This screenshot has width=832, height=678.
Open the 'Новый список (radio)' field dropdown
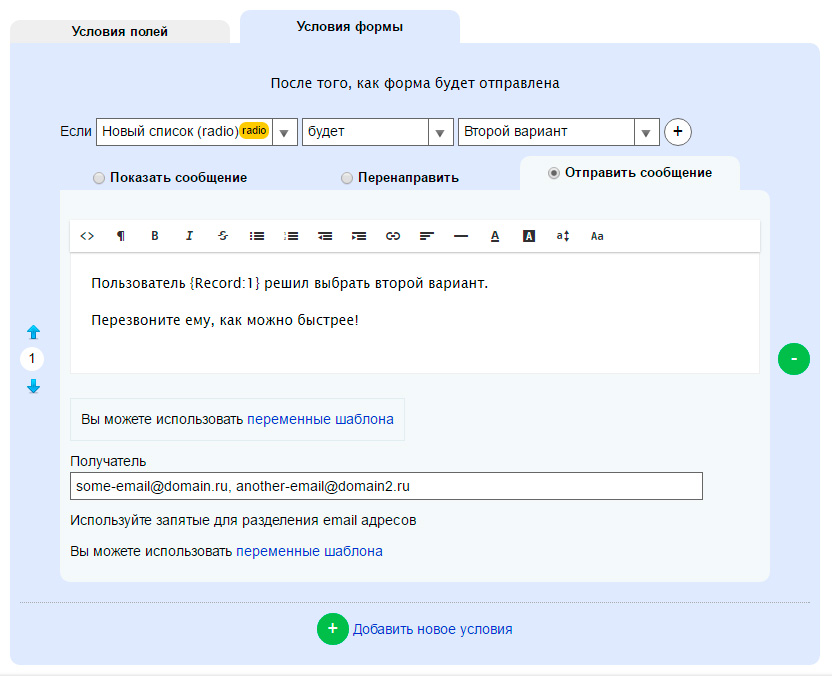pos(284,132)
